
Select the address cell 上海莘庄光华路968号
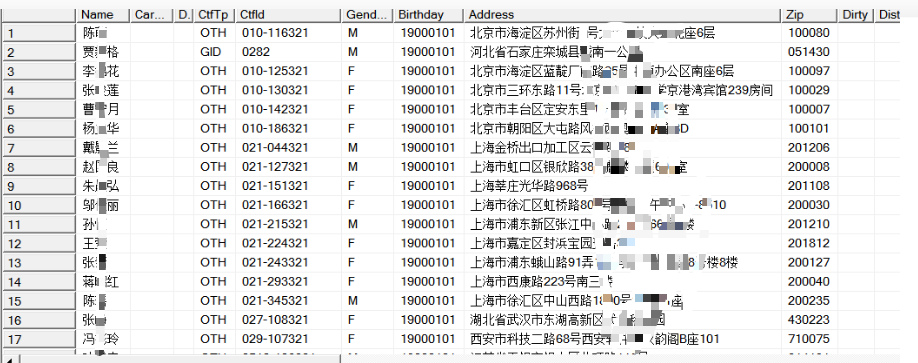tap(623, 186)
